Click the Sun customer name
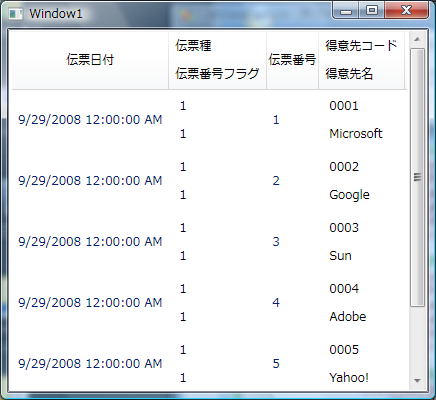Screen dimensions: 436x400 coord(340,256)
